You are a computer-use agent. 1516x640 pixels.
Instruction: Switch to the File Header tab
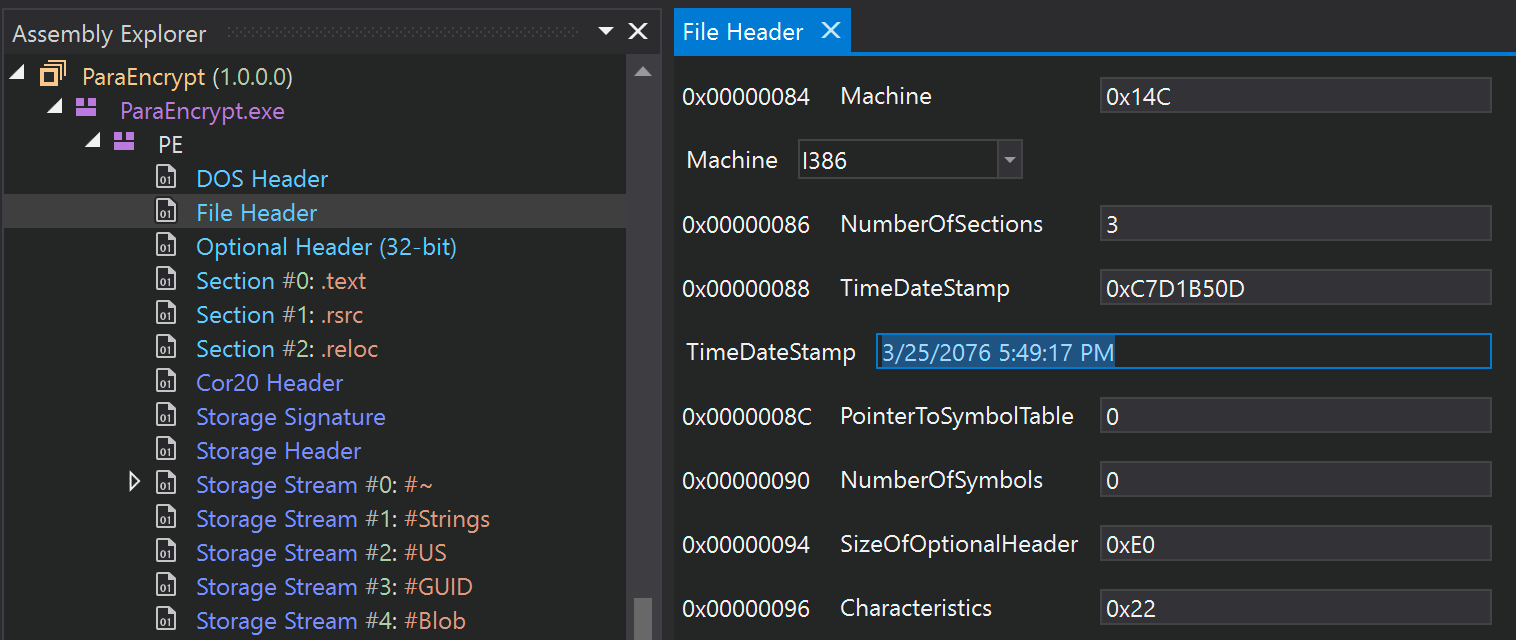(742, 32)
